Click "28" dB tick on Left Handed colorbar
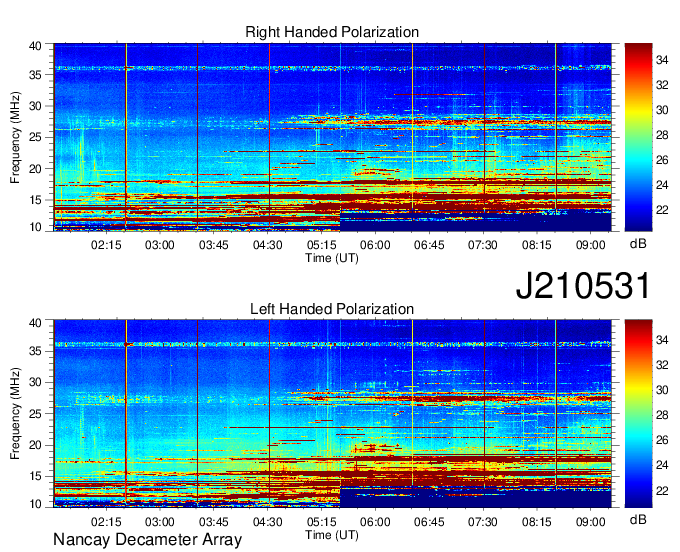This screenshot has width=680, height=552. coord(662,416)
